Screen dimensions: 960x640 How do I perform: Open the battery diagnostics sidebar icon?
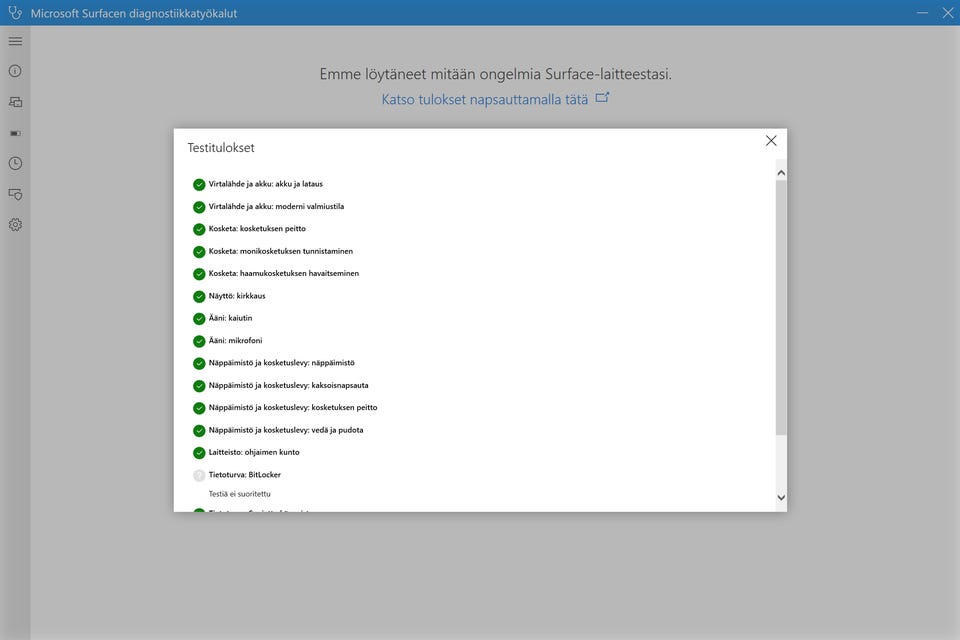tap(15, 133)
